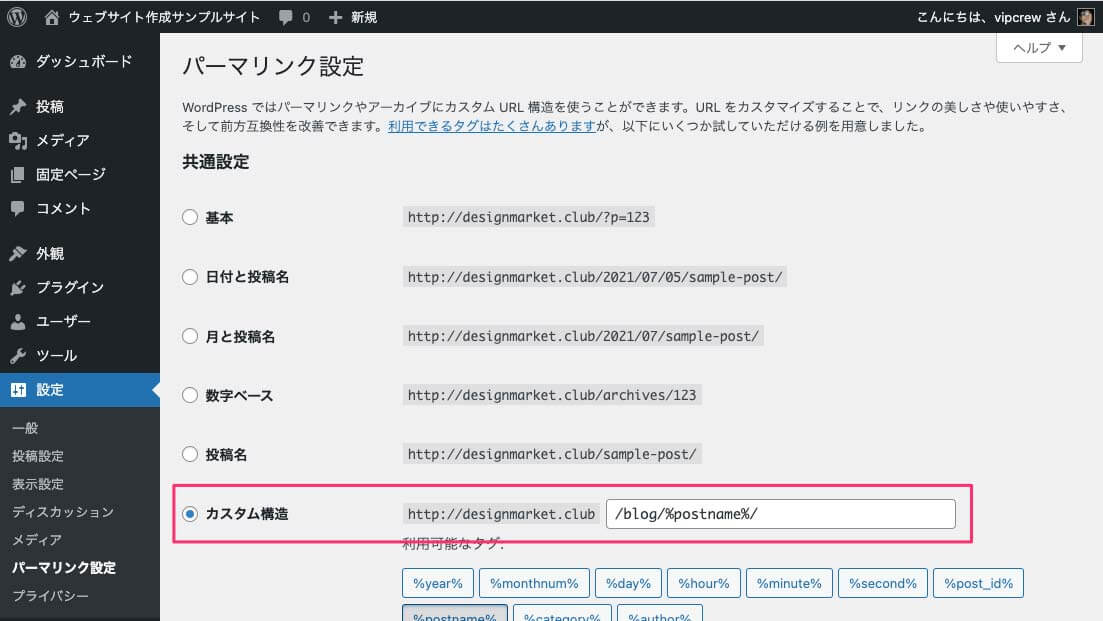Click こんにちは、vipcrew さん account greeting
Image resolution: width=1103 pixels, height=621 pixels.
(x=993, y=17)
